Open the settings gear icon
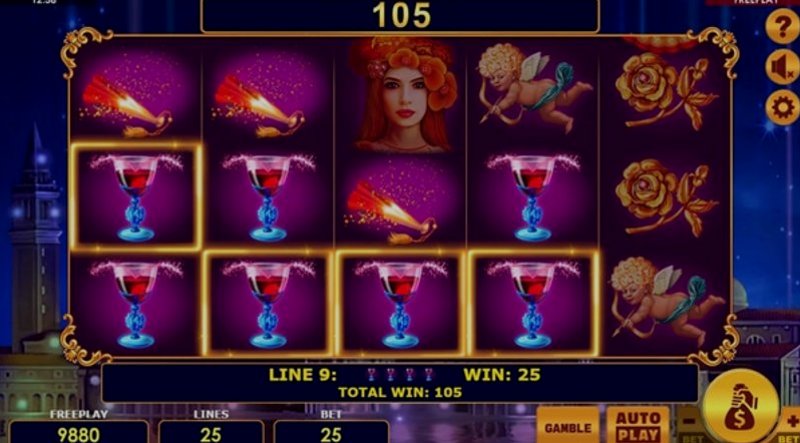800x443 pixels. (782, 108)
